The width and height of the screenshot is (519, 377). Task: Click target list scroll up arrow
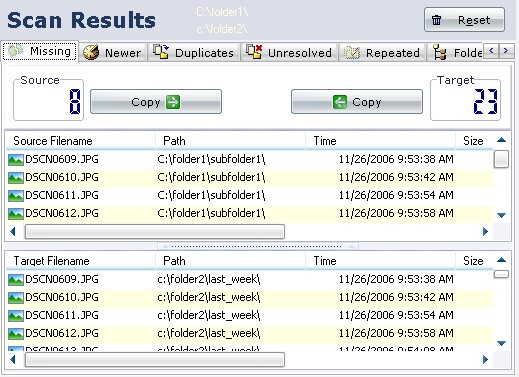501,260
